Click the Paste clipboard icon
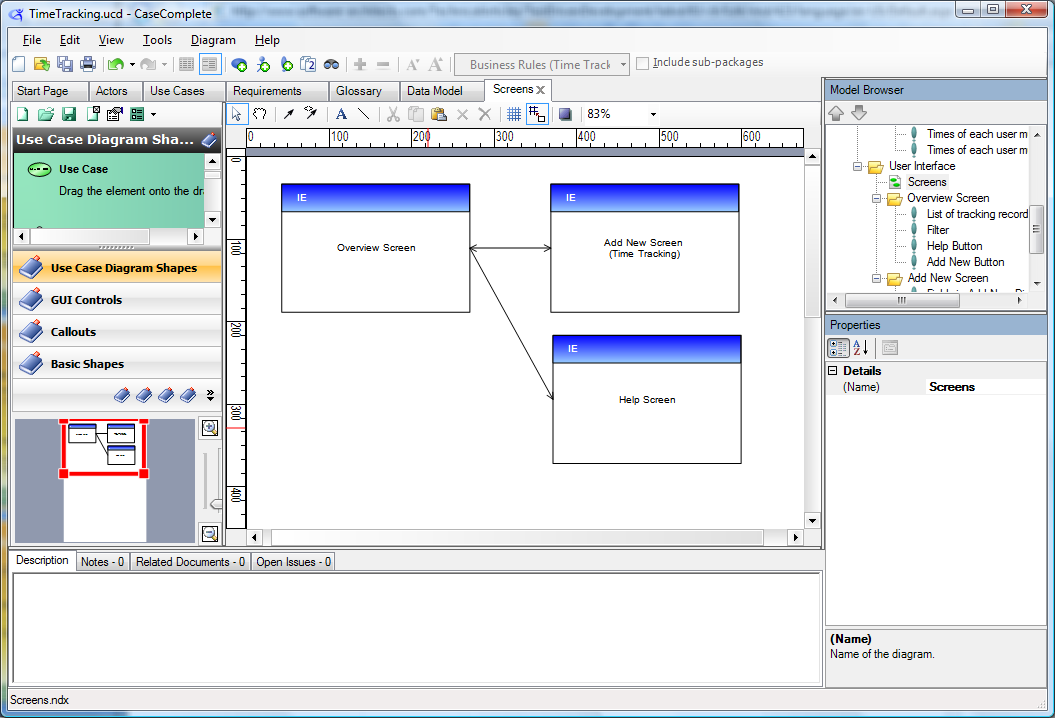Image resolution: width=1055 pixels, height=718 pixels. pyautogui.click(x=439, y=114)
